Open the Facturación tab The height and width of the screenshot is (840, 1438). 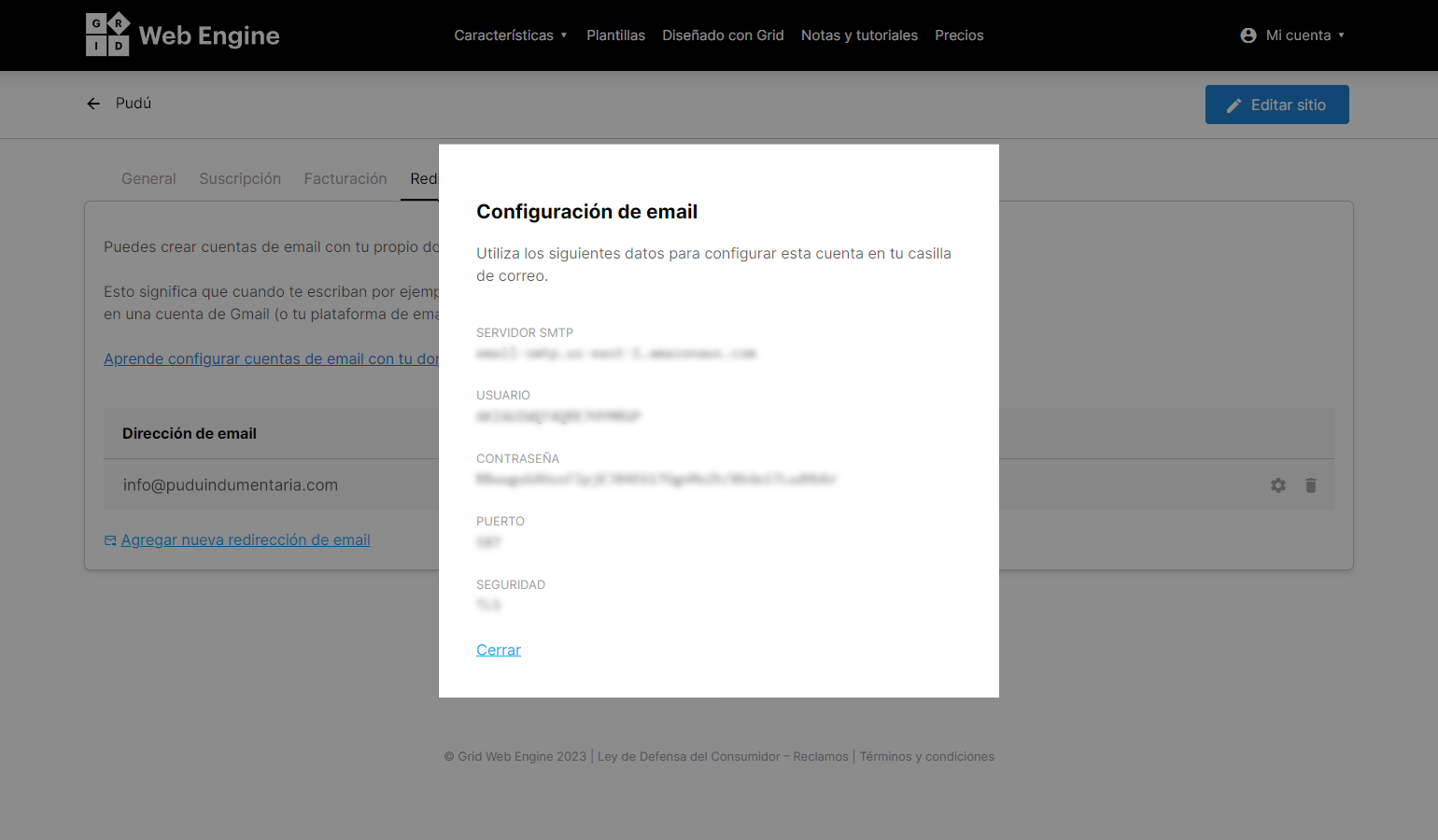345,178
